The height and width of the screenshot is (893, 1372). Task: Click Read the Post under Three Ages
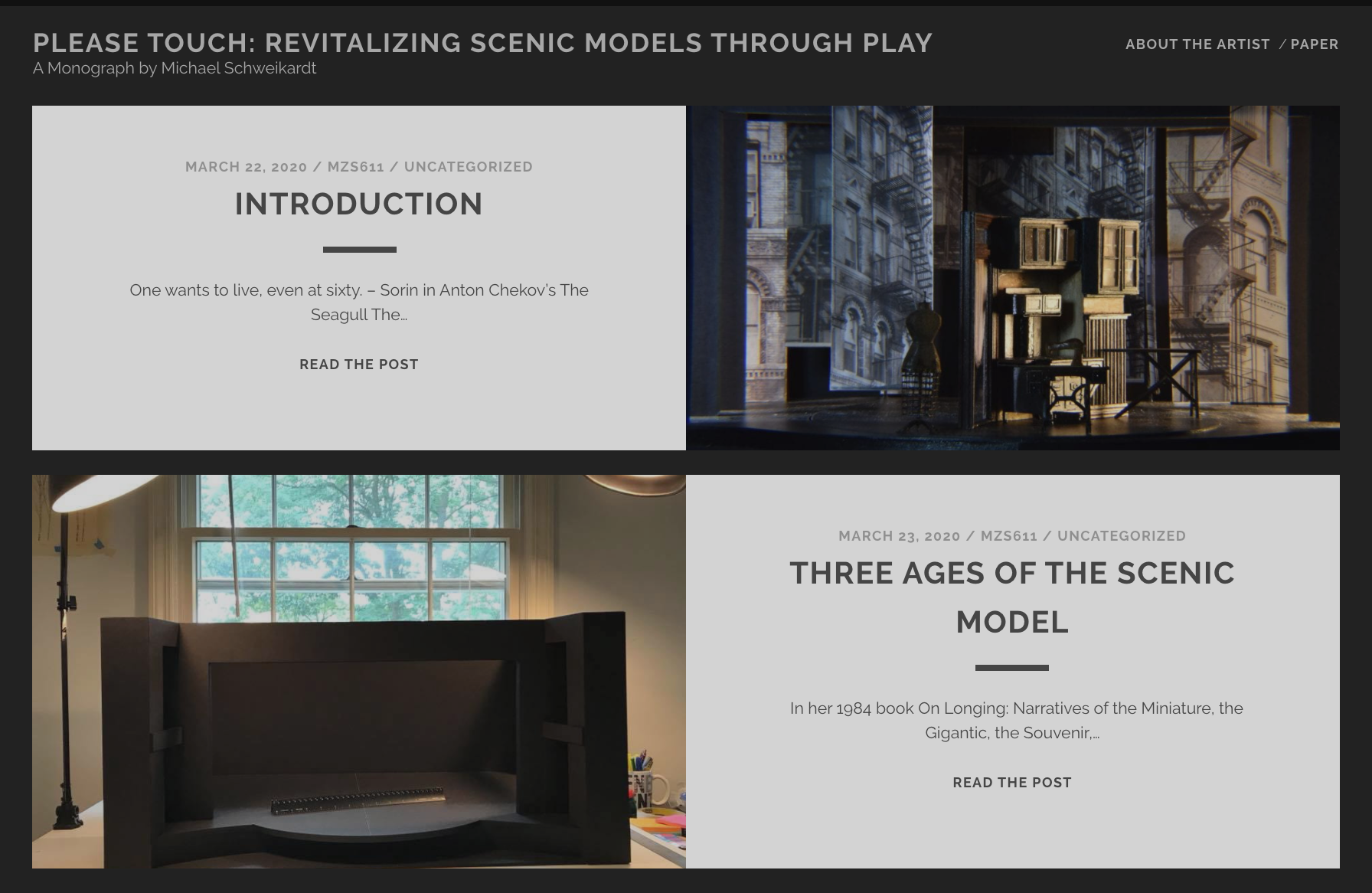click(x=1012, y=783)
